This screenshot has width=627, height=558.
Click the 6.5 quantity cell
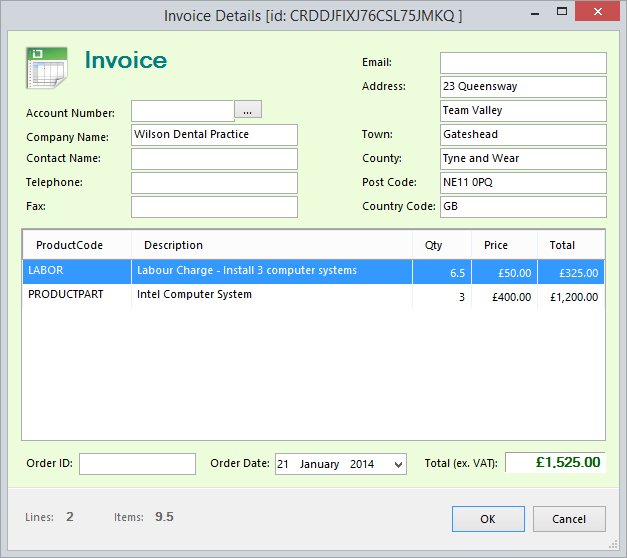442,272
